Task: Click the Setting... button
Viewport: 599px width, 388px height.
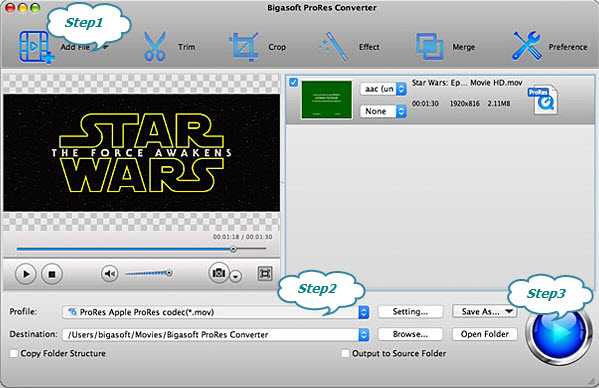Action: point(410,312)
